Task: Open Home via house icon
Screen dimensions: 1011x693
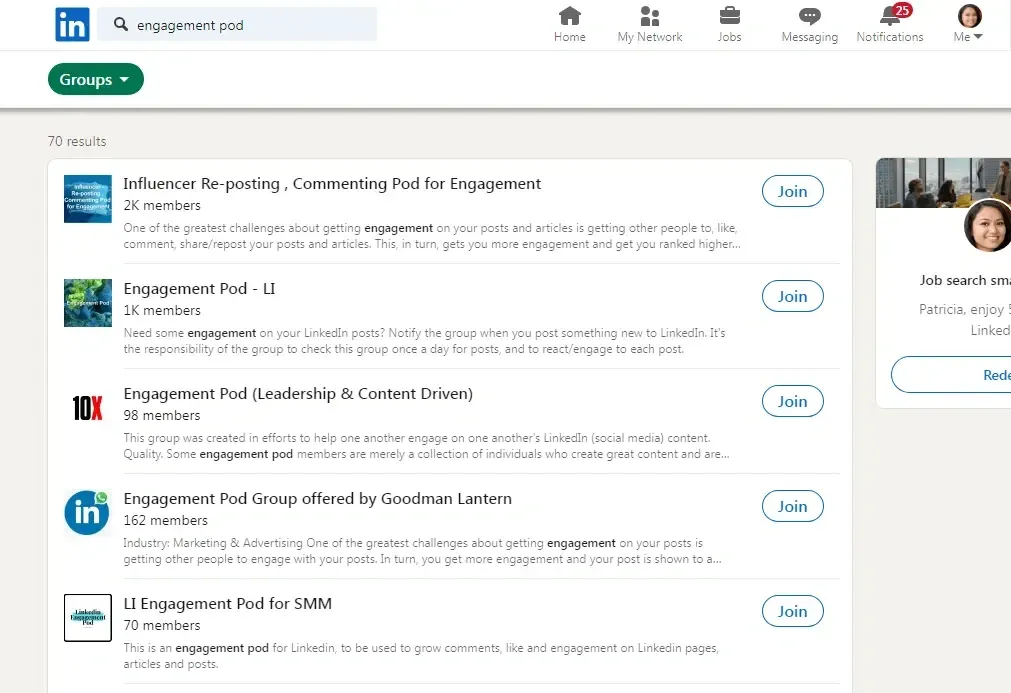Action: pyautogui.click(x=569, y=15)
